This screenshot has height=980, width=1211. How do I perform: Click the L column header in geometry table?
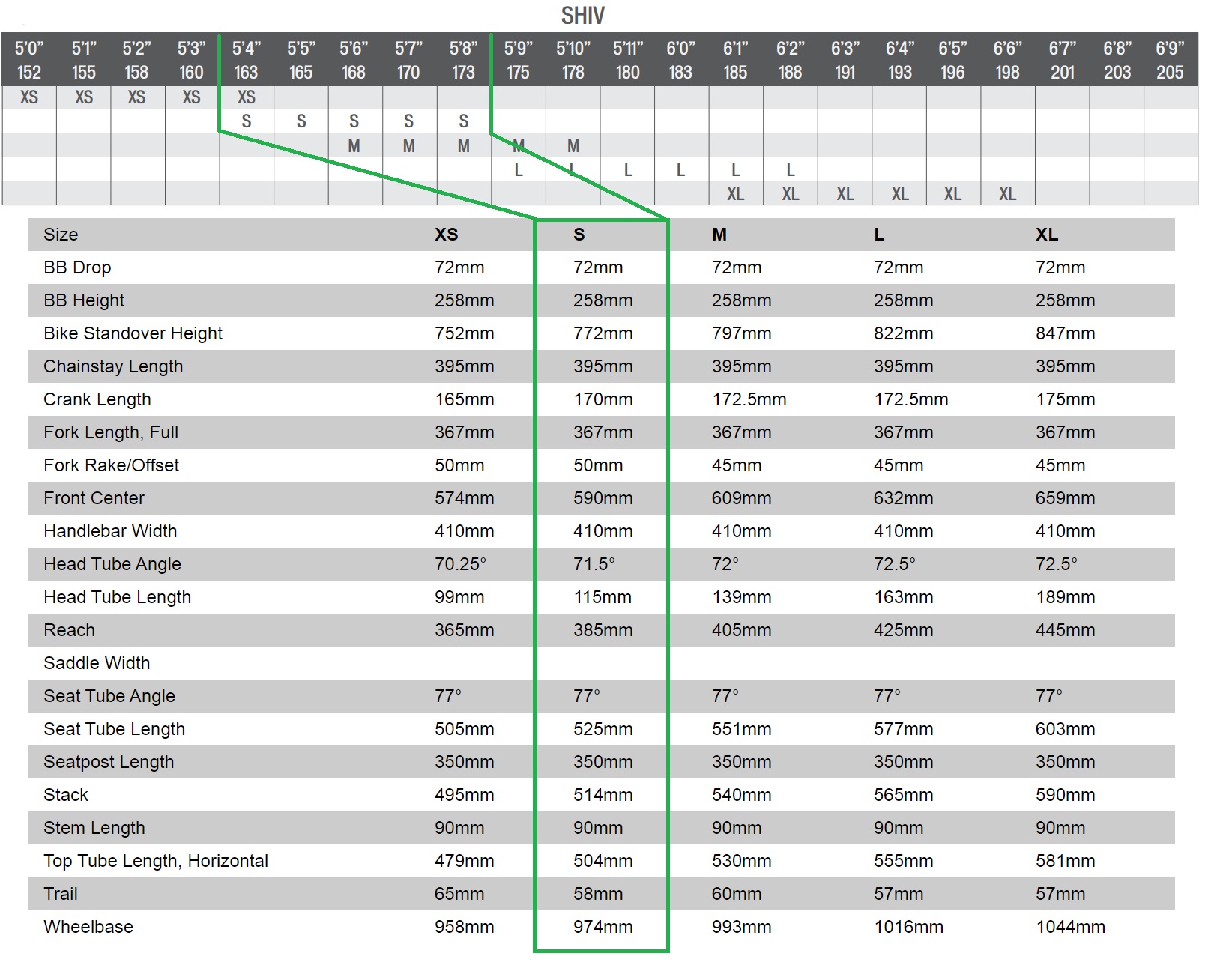coord(879,235)
